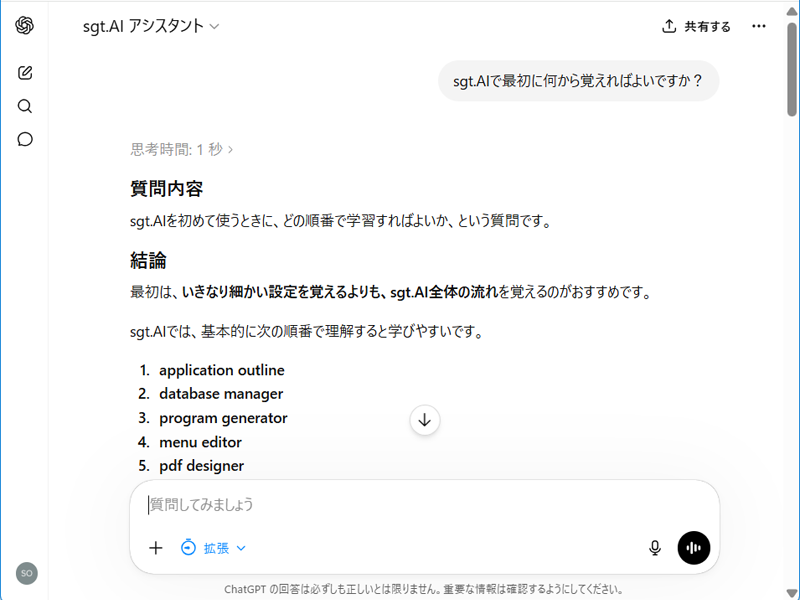Screen dimensions: 800x600
Task: Open the three-dot more options menu
Action: point(759,26)
